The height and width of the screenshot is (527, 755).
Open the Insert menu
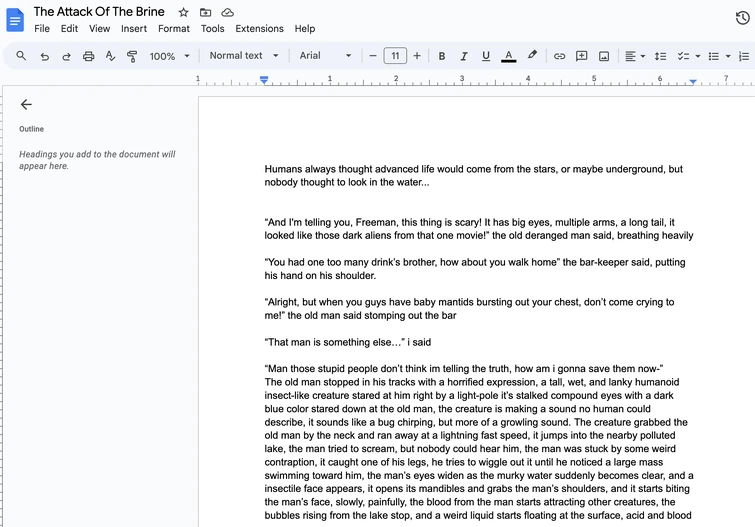(134, 29)
